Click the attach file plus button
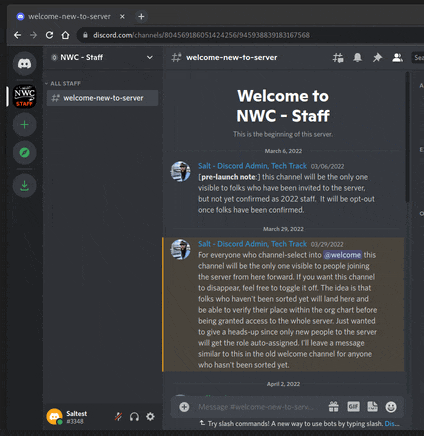The width and height of the screenshot is (424, 436). 184,407
